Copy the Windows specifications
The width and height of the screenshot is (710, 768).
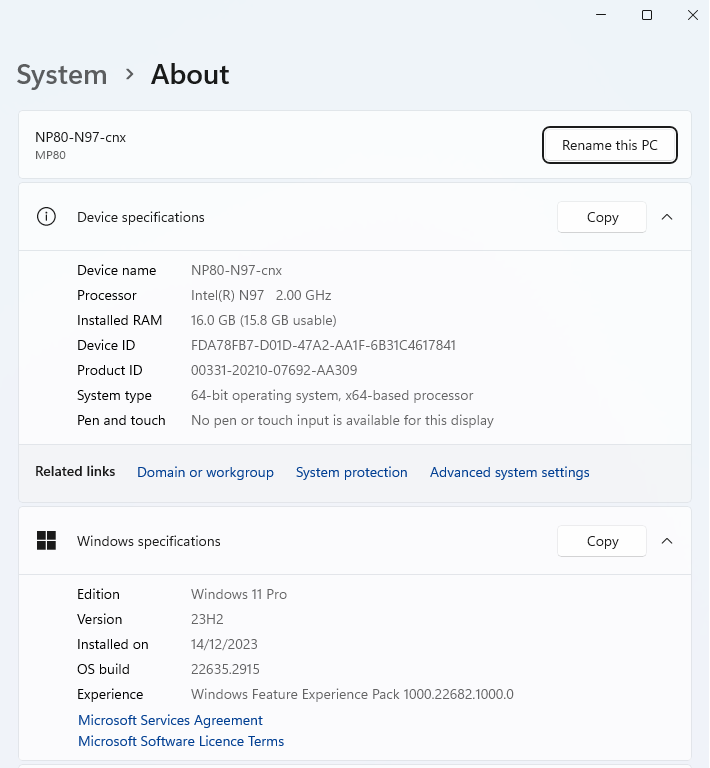coord(602,541)
